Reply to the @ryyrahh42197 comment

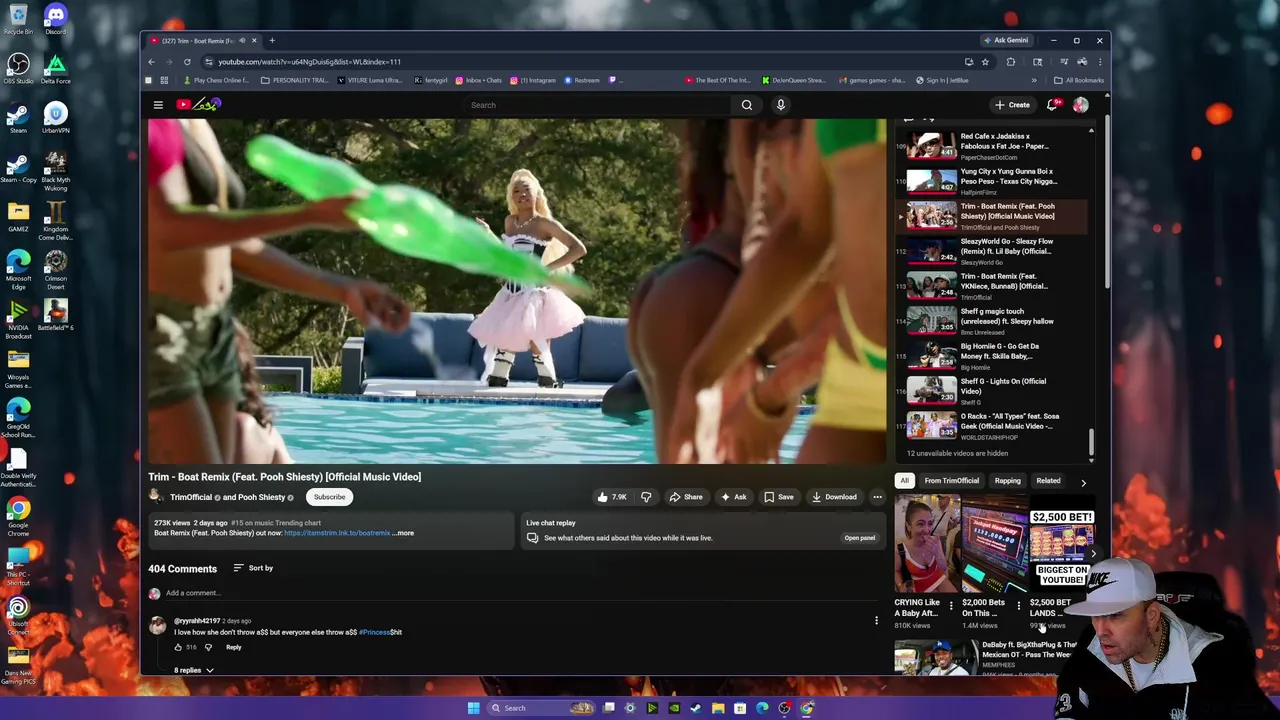[x=233, y=647]
